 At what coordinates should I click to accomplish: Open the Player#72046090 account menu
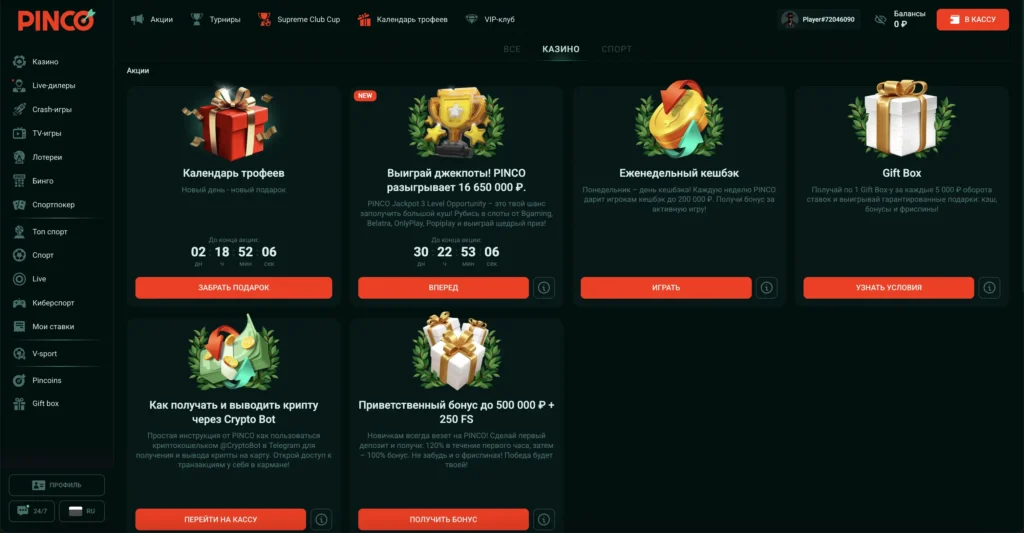pyautogui.click(x=819, y=20)
